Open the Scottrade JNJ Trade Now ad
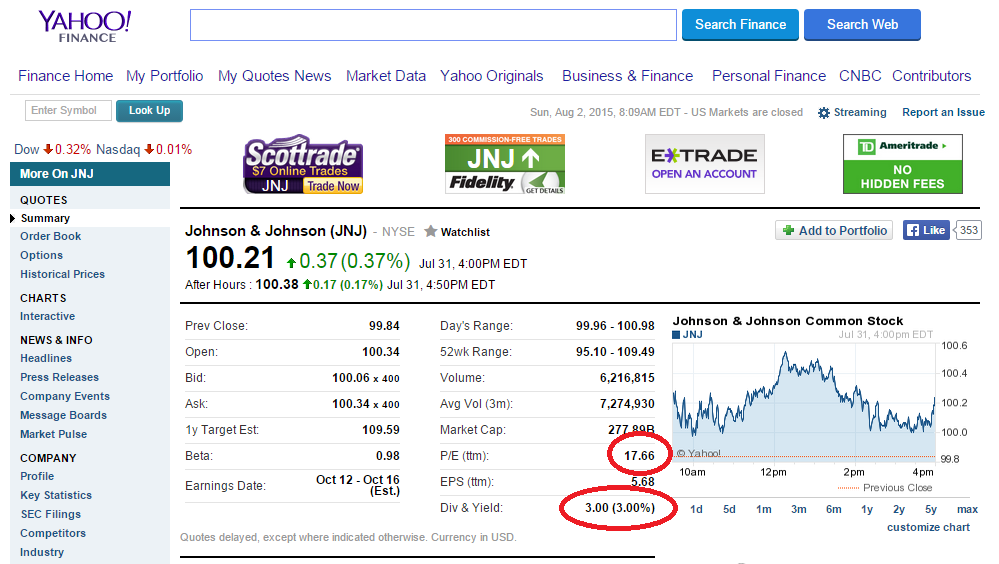 tap(303, 164)
